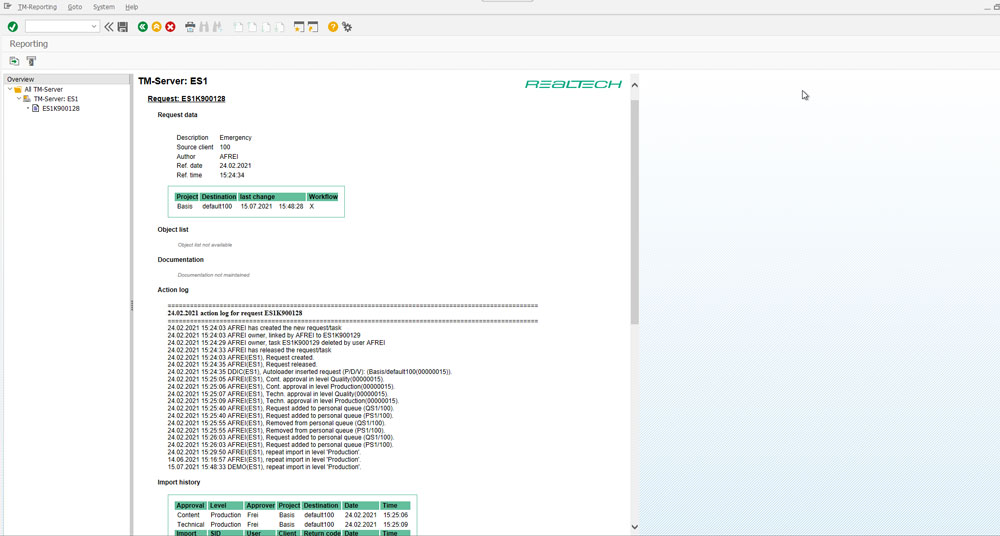Click the Find Next binoculars icon
1000x536 pixels.
pos(217,27)
